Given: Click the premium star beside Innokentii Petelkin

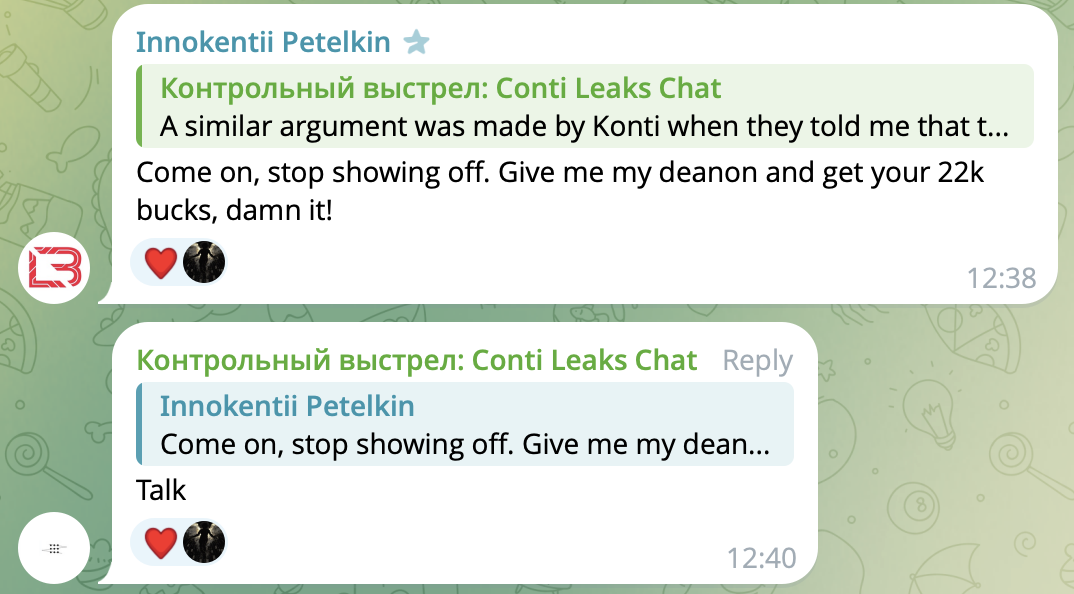Looking at the screenshot, I should coord(416,42).
